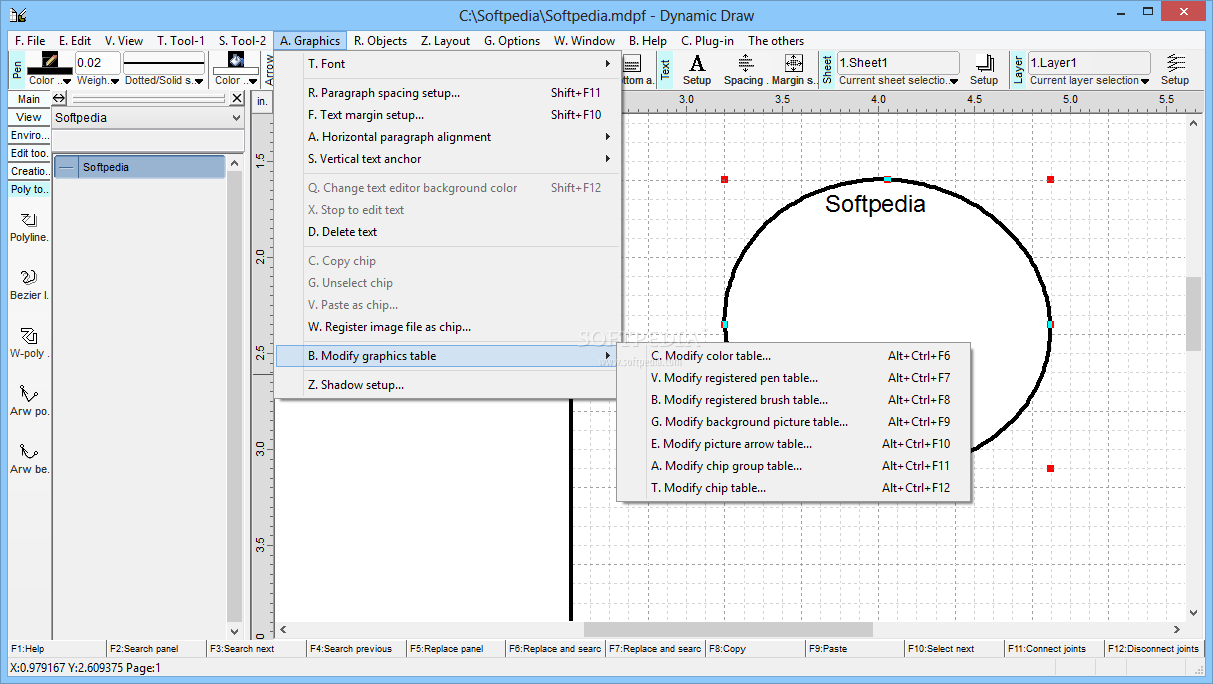Open the Layer Setup icon
1213x684 pixels.
point(1175,62)
